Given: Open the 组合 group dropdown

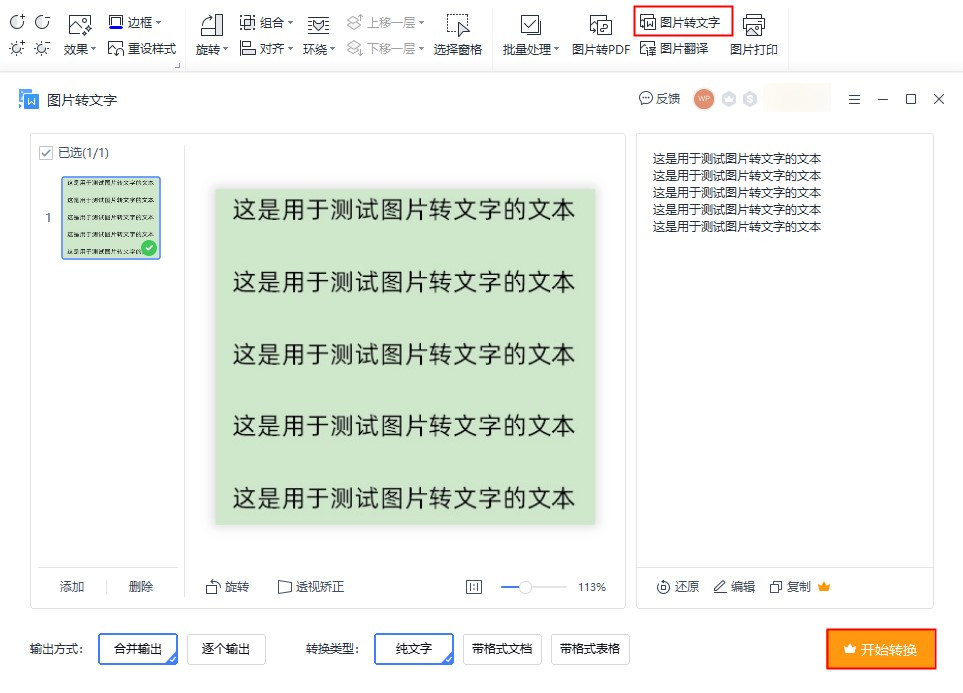Looking at the screenshot, I should pos(266,23).
